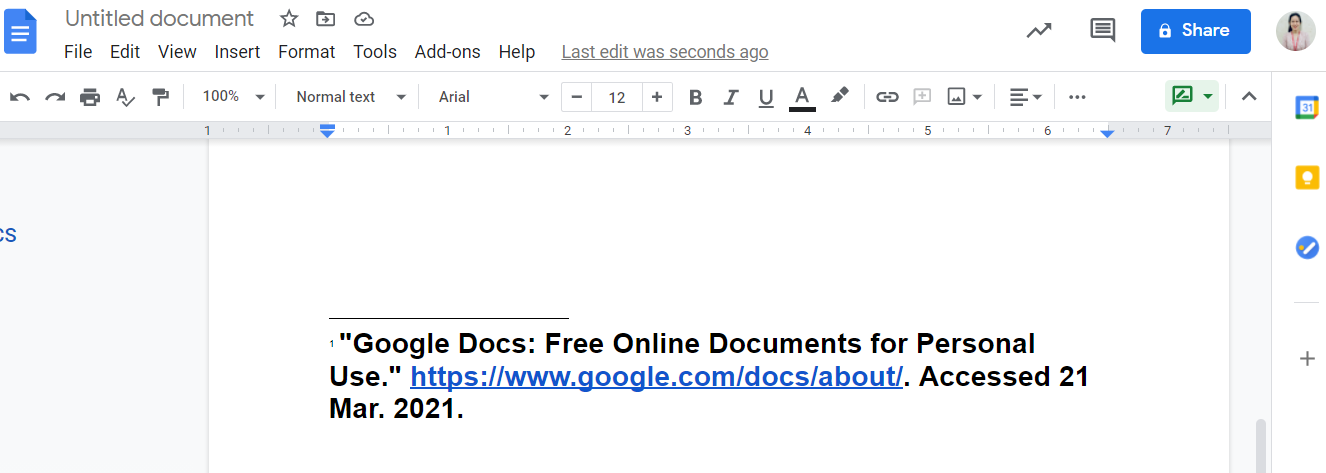Screen dimensions: 1326x473
Task: Get add-ons with plus icon
Action: (1307, 358)
